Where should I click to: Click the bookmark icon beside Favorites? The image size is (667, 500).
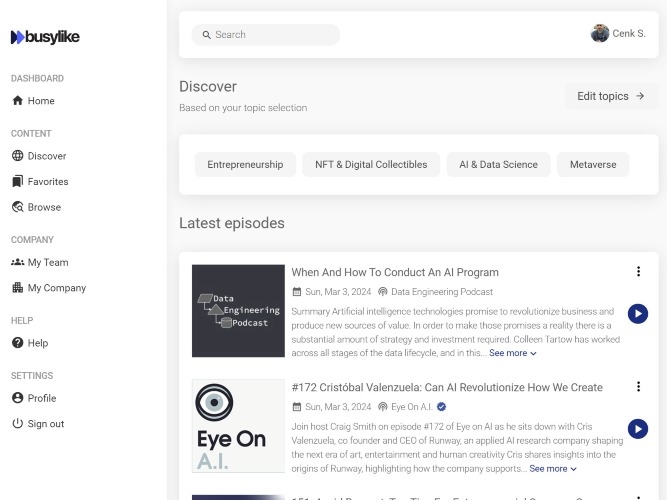[17, 181]
